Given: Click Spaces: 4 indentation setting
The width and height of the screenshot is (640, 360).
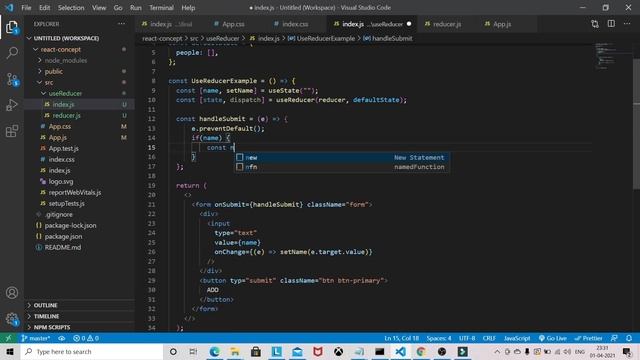Looking at the screenshot, I should click(x=439, y=338).
